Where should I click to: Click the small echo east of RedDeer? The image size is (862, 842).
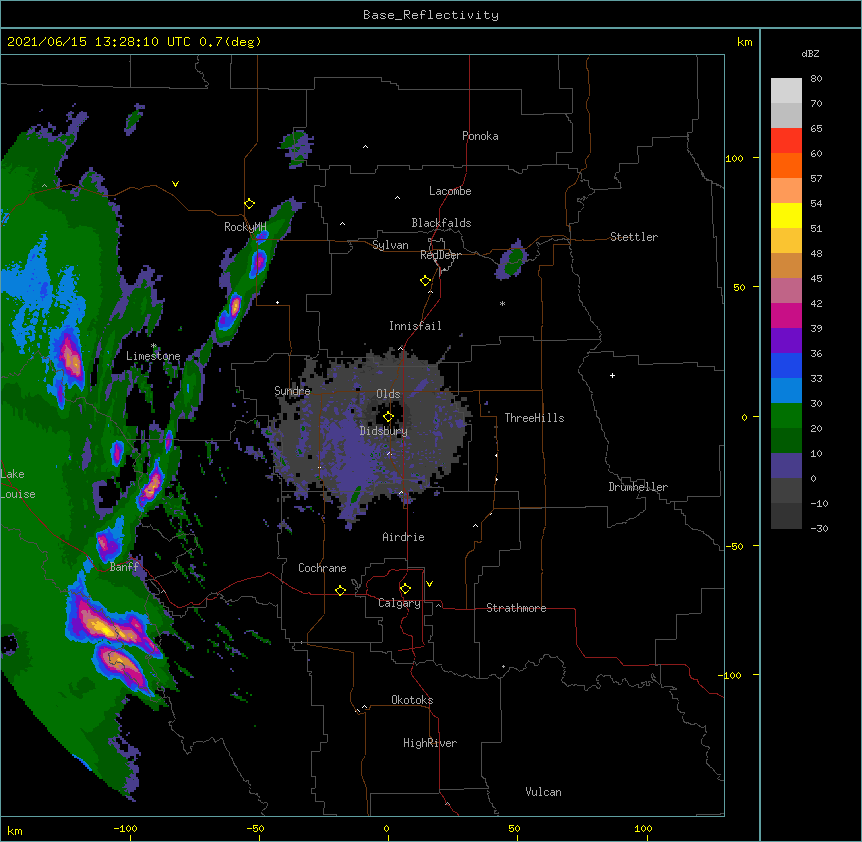tap(511, 259)
